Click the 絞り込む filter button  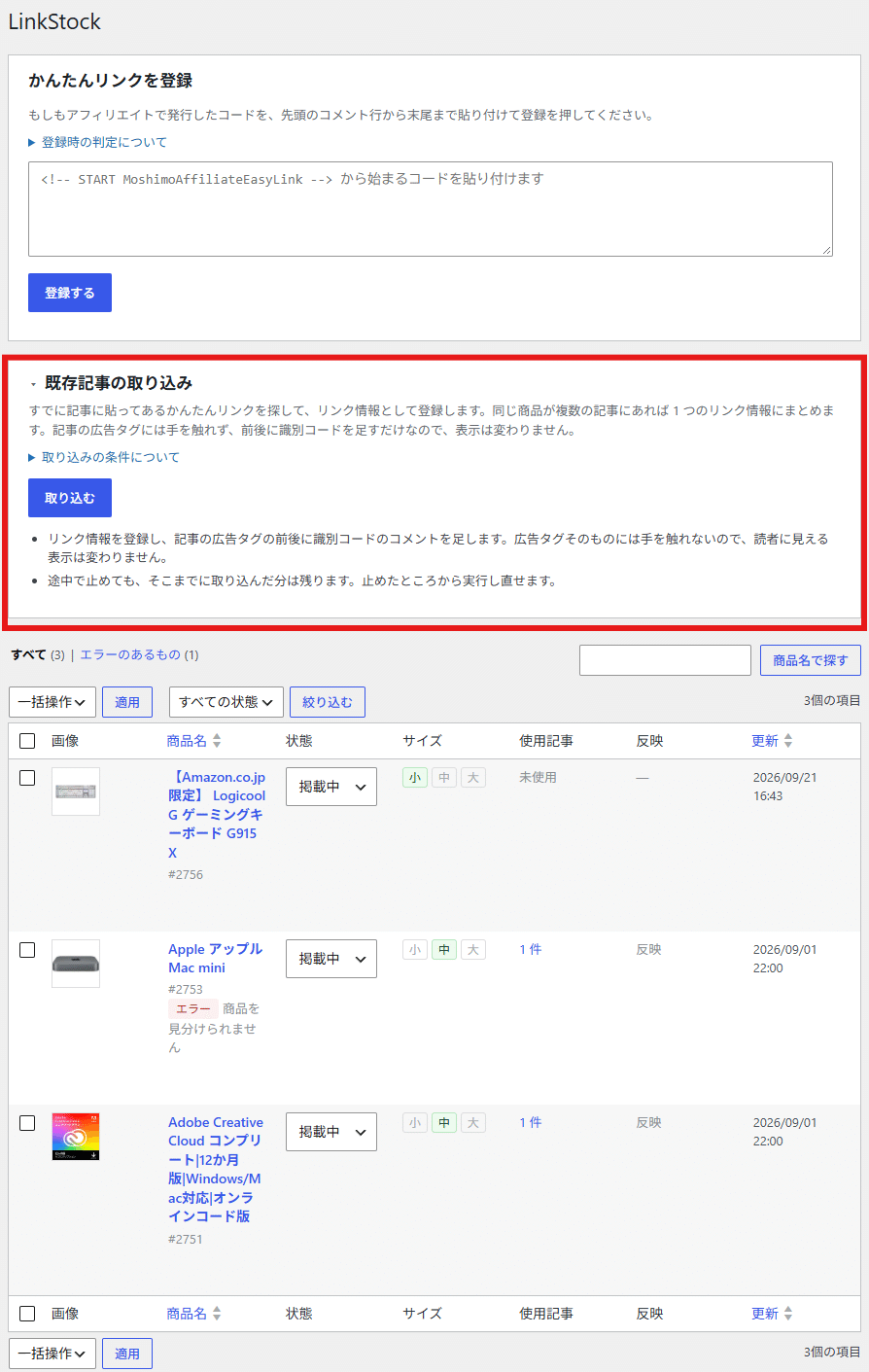[x=328, y=702]
